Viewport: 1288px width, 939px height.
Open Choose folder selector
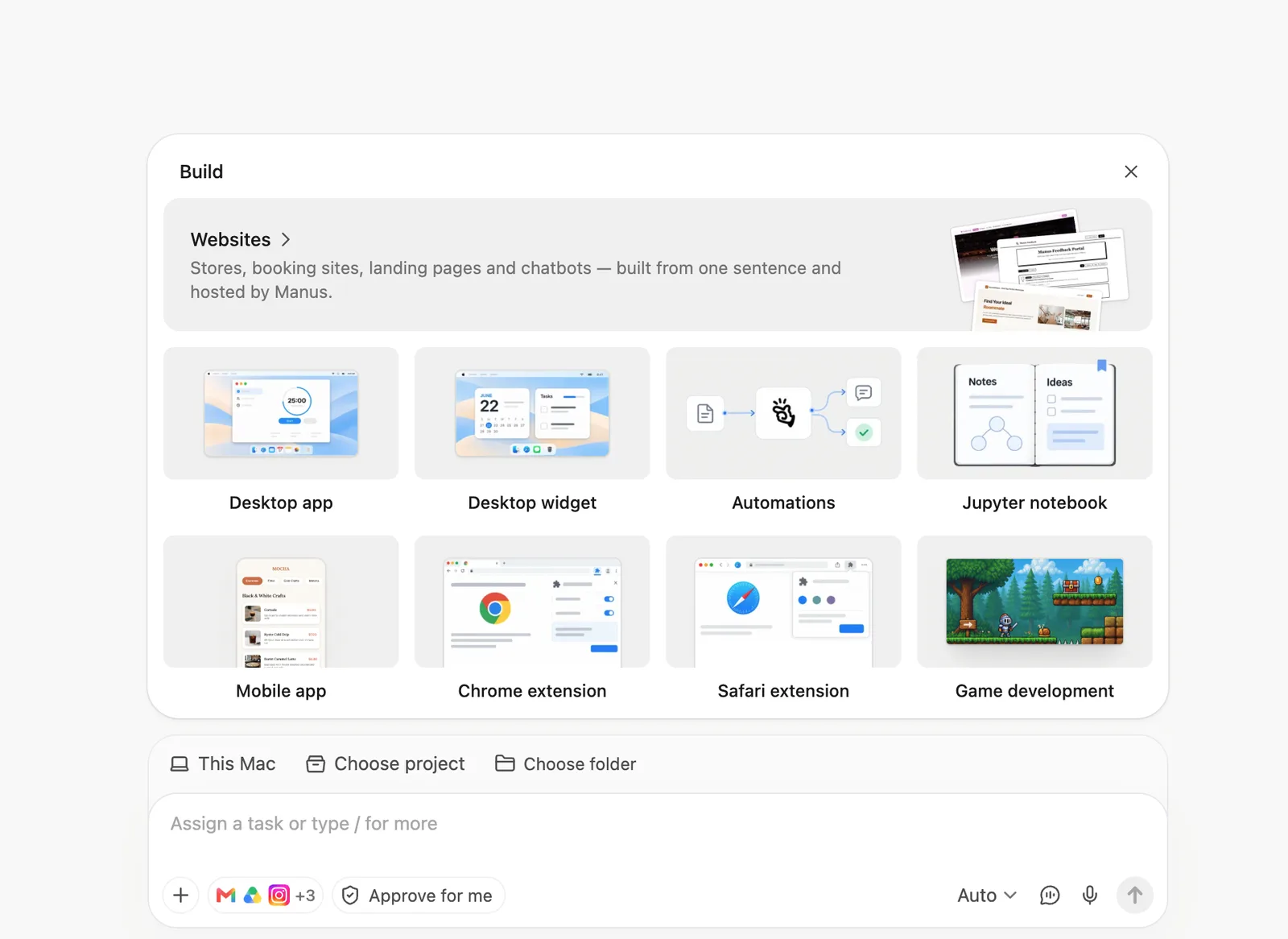point(565,763)
